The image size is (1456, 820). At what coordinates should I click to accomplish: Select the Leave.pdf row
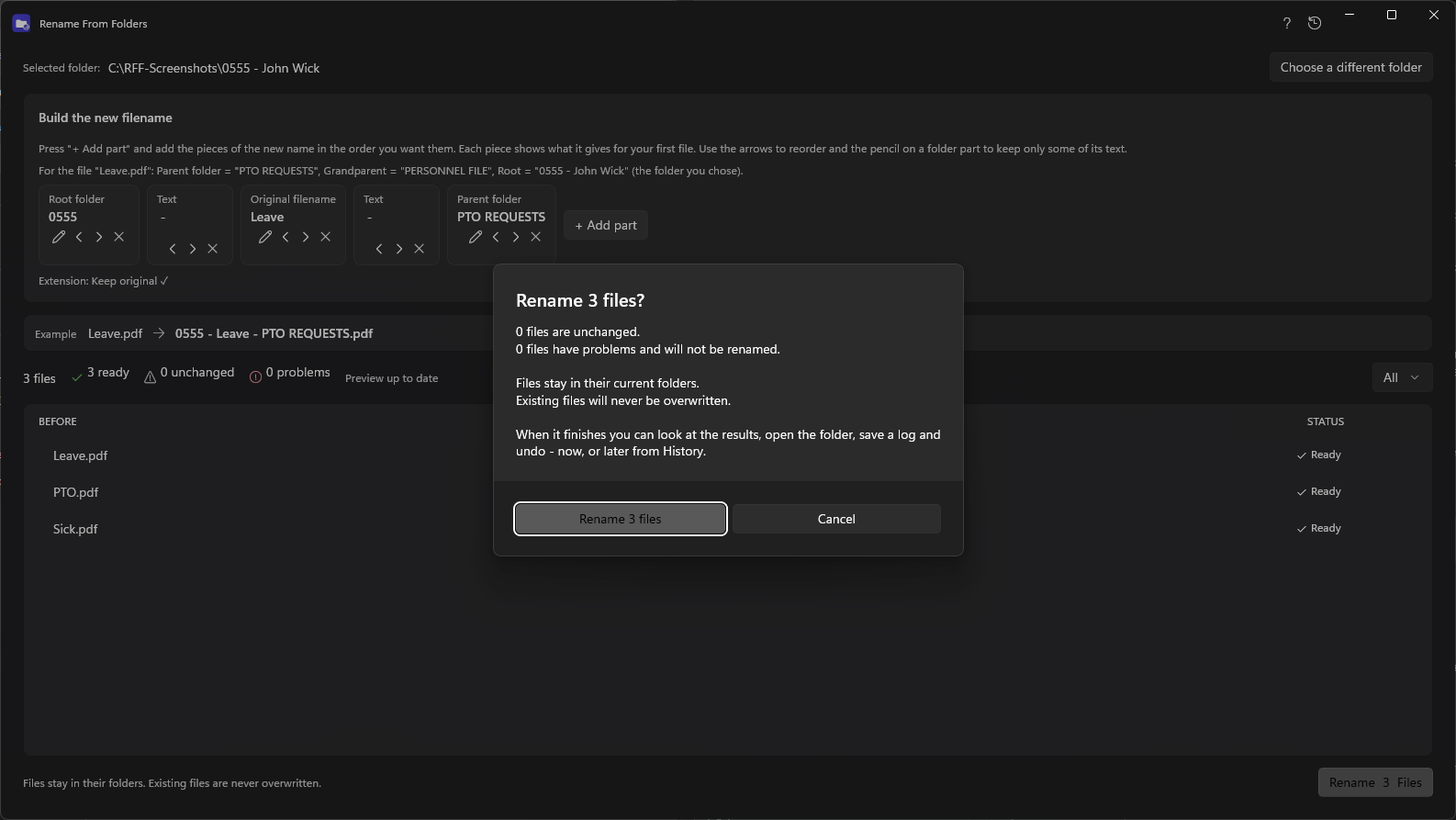tap(727, 455)
